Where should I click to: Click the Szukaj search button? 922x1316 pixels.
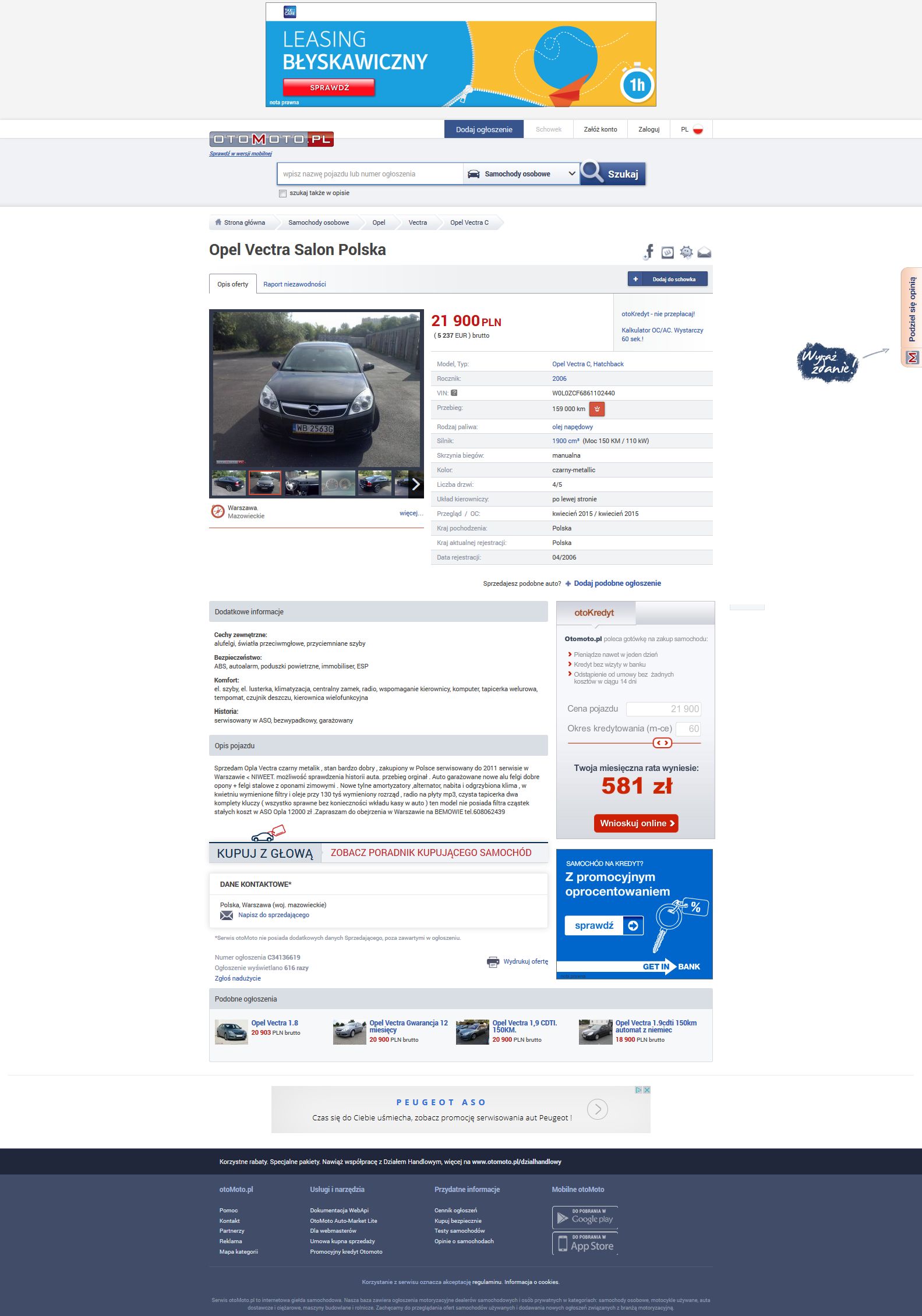click(x=613, y=174)
